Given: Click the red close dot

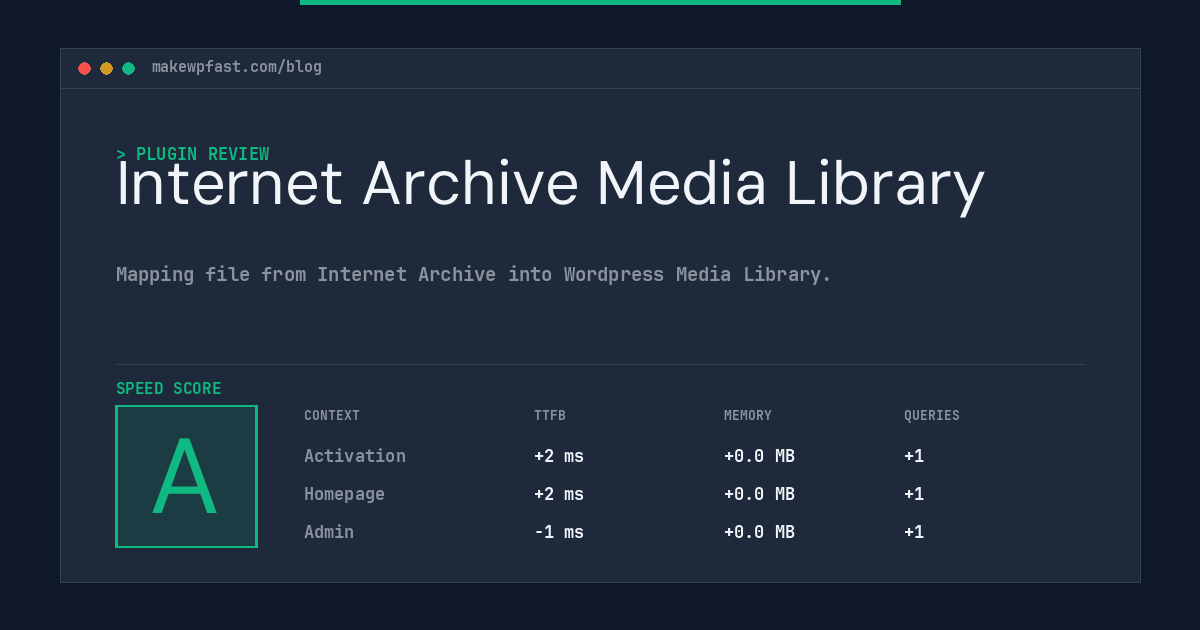Looking at the screenshot, I should tap(84, 68).
